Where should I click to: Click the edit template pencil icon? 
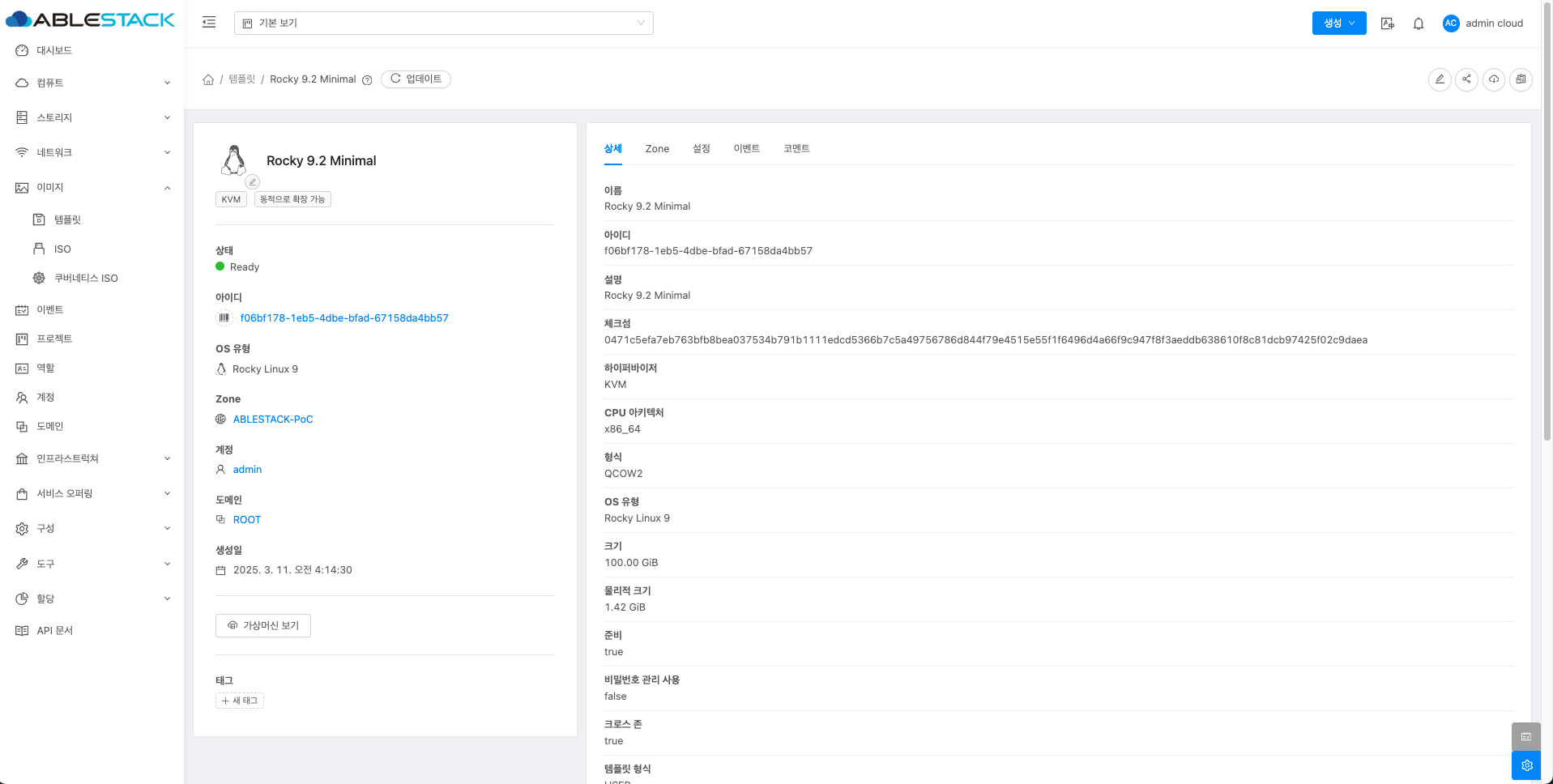point(1440,79)
